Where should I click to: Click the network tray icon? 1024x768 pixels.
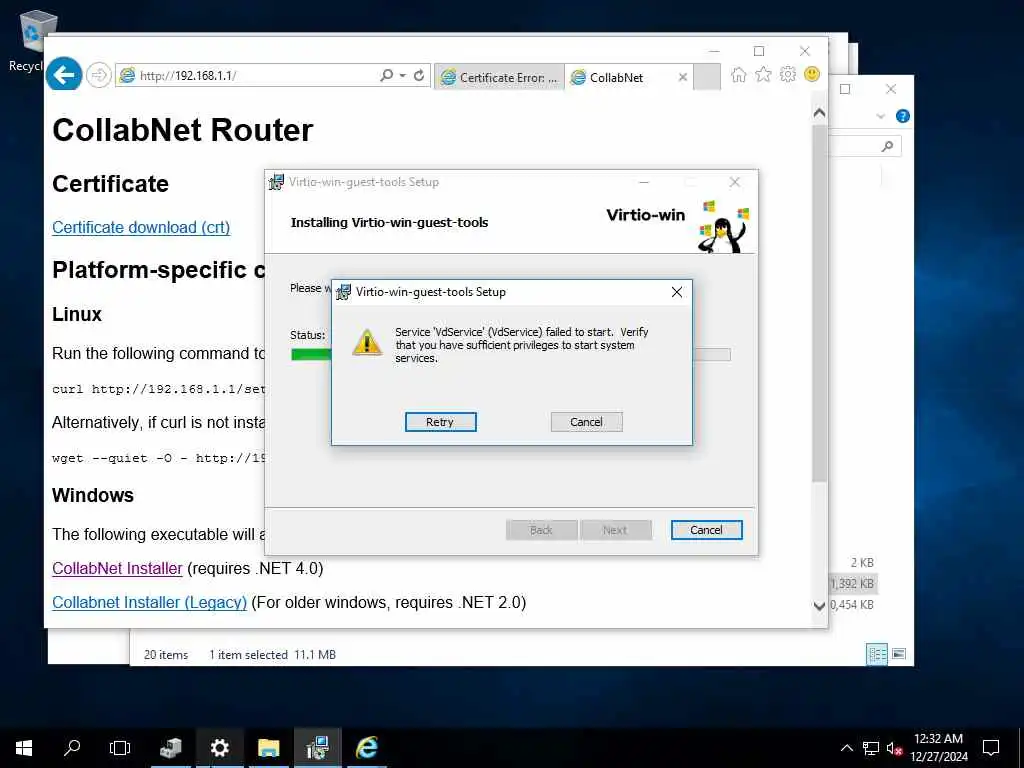click(x=871, y=748)
